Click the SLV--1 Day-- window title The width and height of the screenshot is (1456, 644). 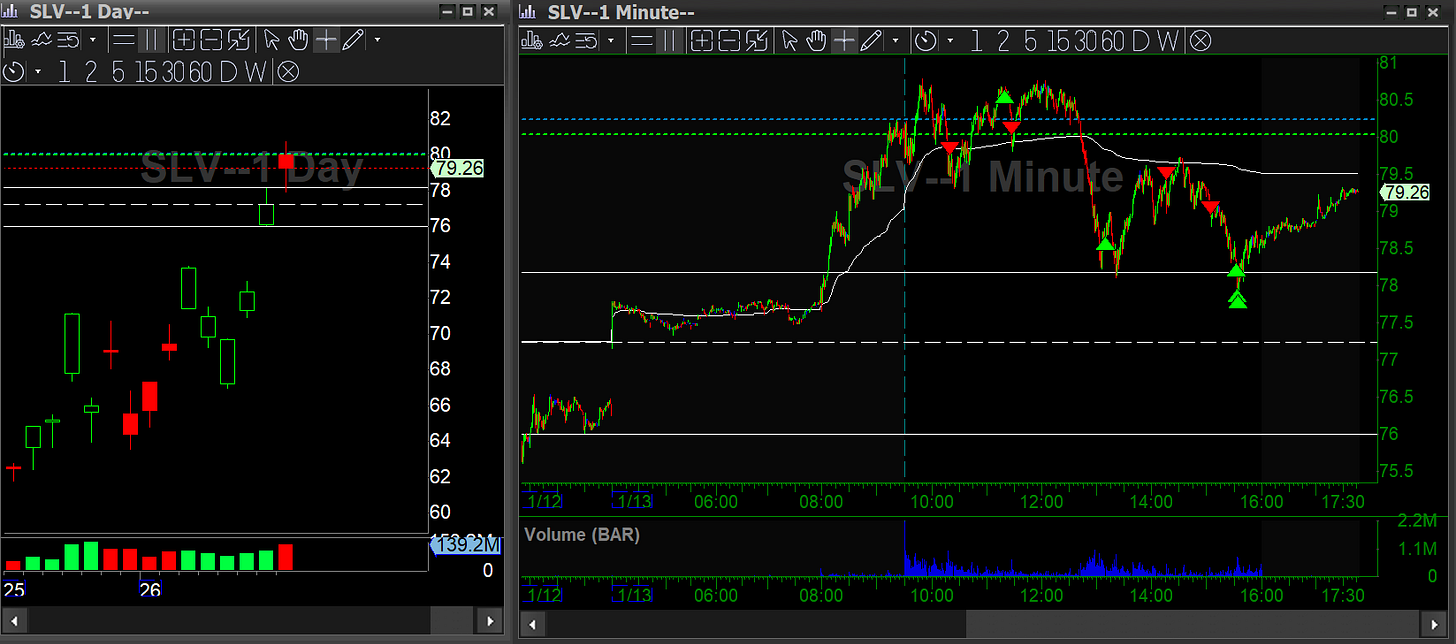click(90, 12)
